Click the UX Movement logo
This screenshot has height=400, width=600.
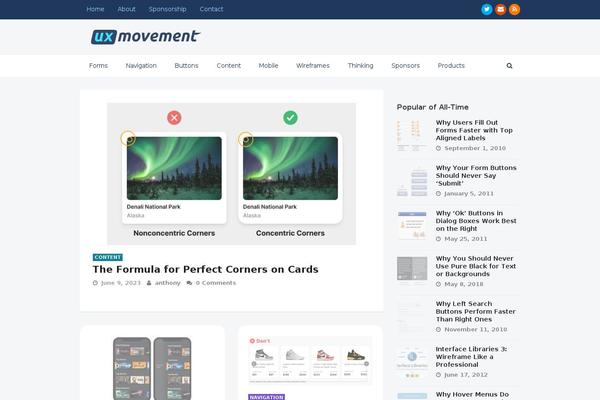[x=145, y=37]
